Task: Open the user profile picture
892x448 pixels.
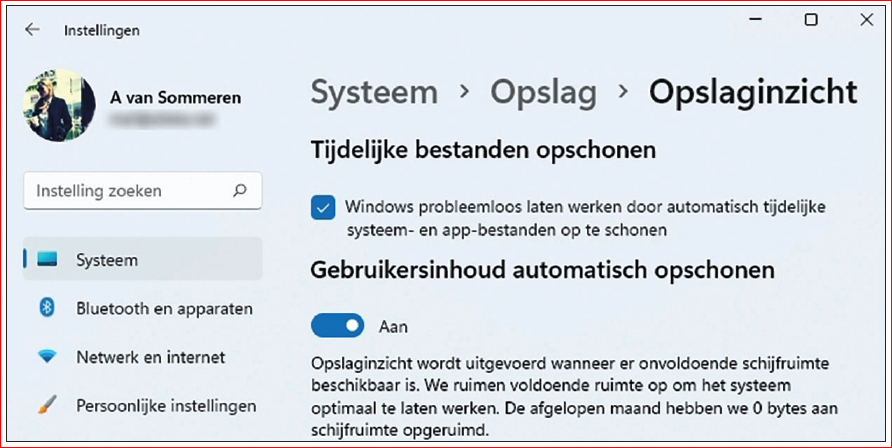Action: (x=59, y=105)
